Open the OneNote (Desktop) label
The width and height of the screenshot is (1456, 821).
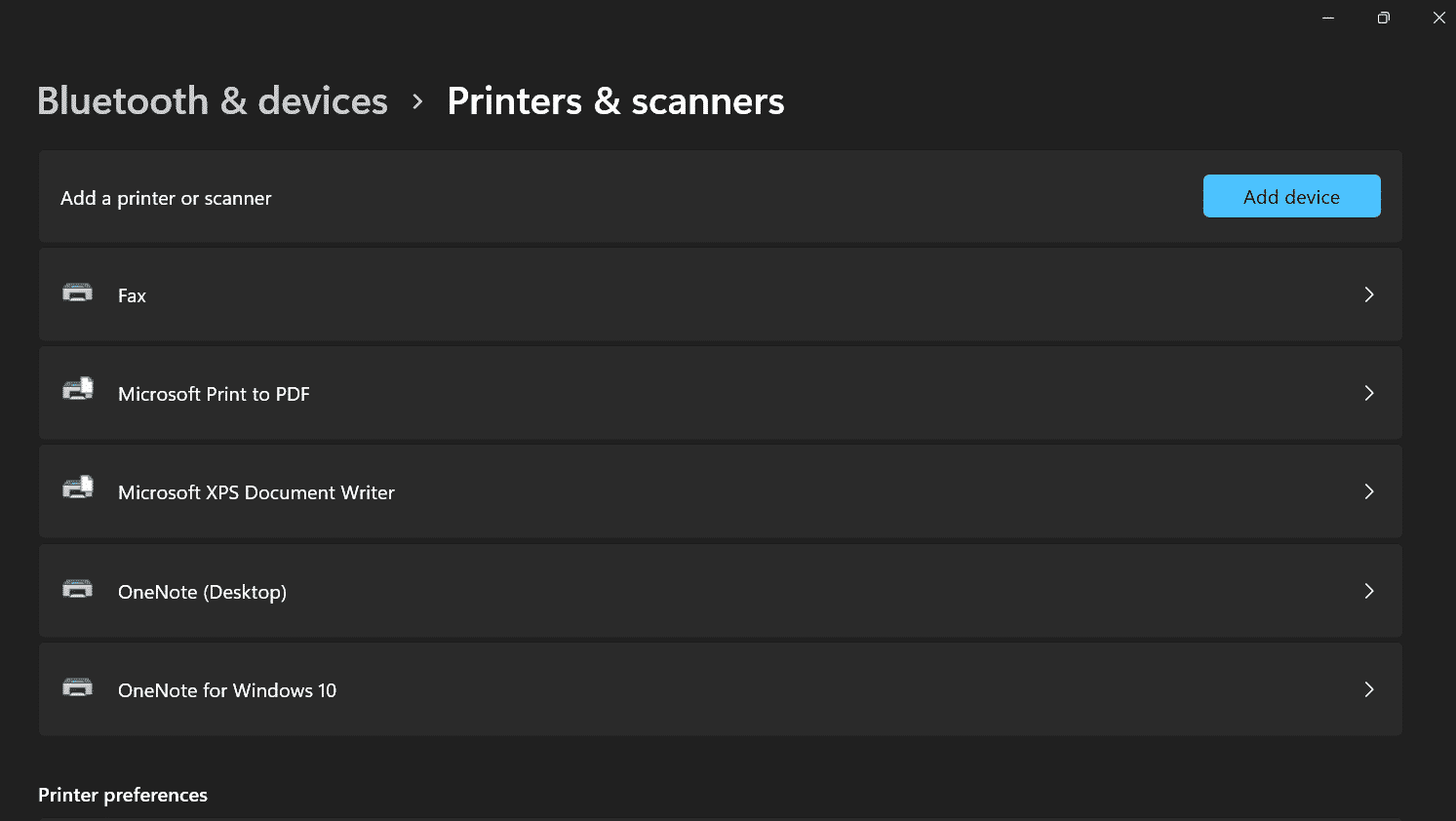tap(202, 592)
